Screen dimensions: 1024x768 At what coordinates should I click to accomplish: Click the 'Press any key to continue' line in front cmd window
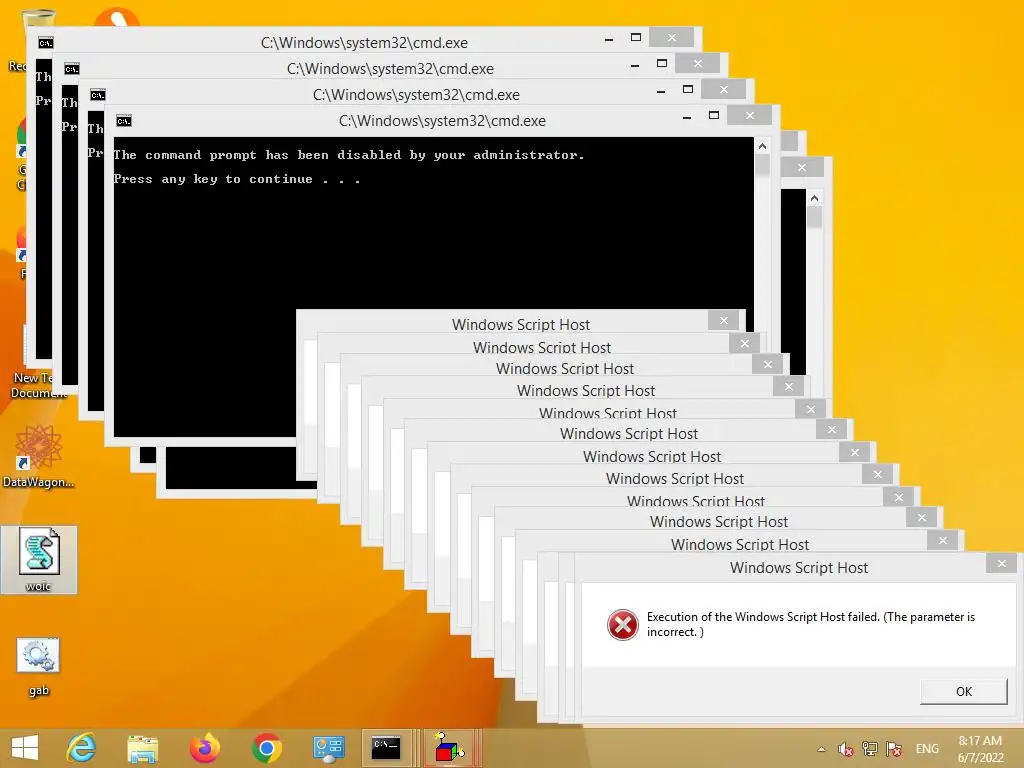coord(237,179)
